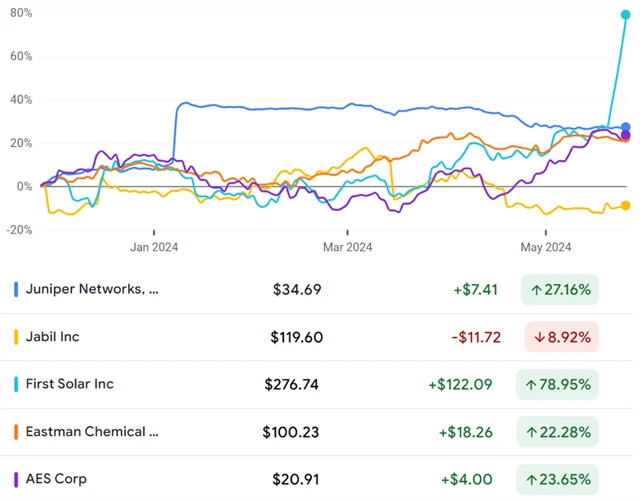This screenshot has height=500, width=640.
Task: Open Eastman Chemical stock entry
Action: [94, 432]
